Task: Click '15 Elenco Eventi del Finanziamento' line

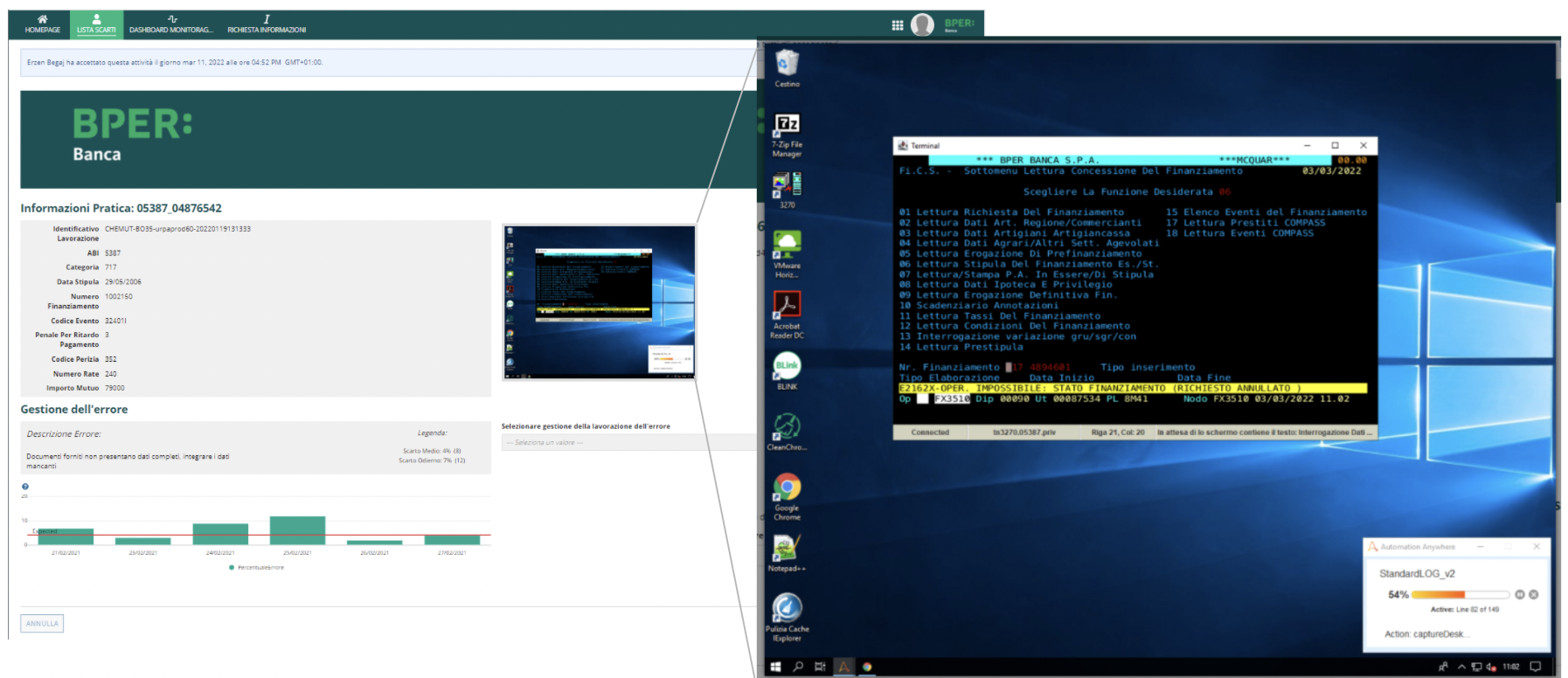Action: click(x=1266, y=212)
